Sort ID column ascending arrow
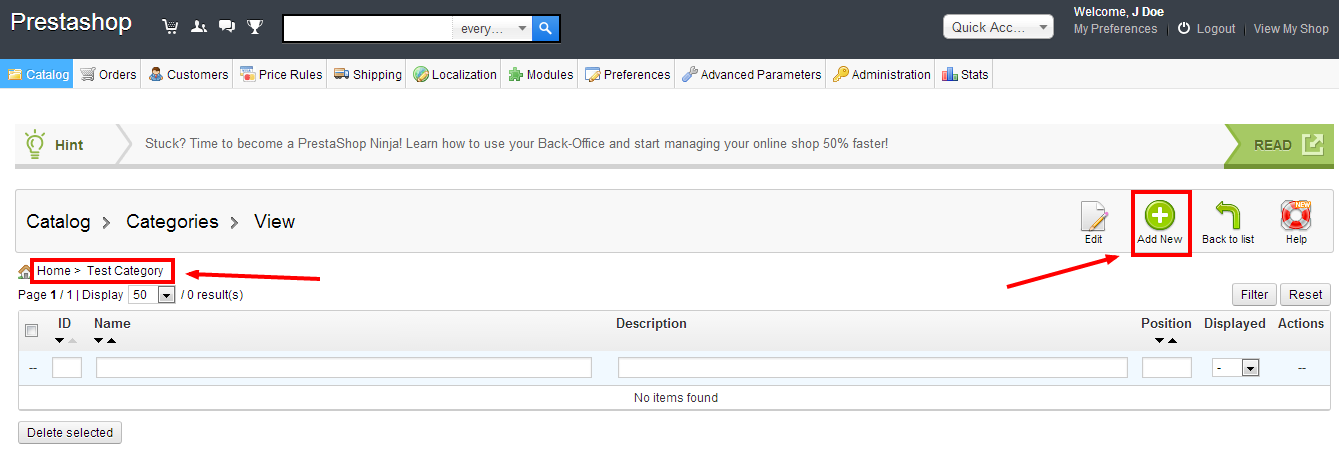This screenshot has height=452, width=1339. click(71, 341)
